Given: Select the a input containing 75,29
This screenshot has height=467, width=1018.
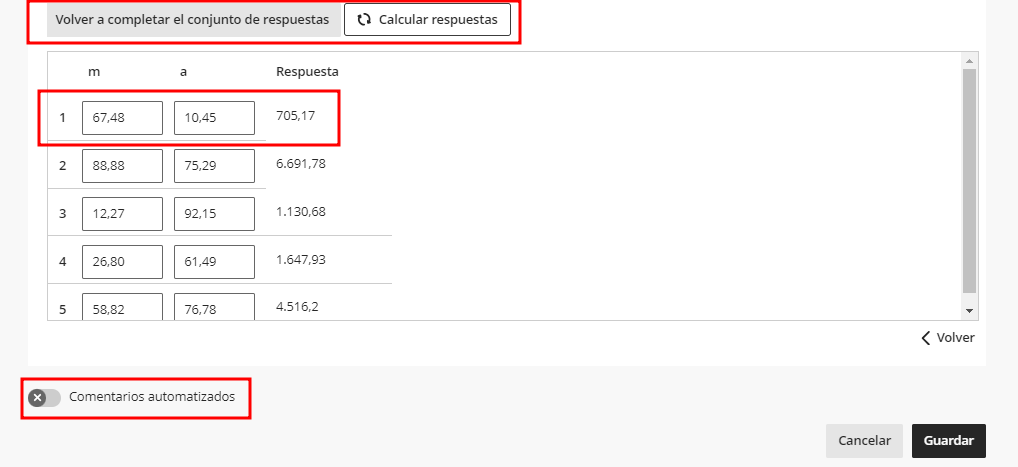Looking at the screenshot, I should (x=214, y=166).
